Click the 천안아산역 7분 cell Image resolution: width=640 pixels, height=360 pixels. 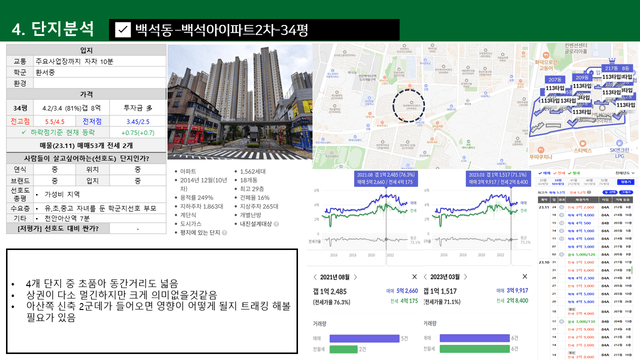(x=100, y=218)
